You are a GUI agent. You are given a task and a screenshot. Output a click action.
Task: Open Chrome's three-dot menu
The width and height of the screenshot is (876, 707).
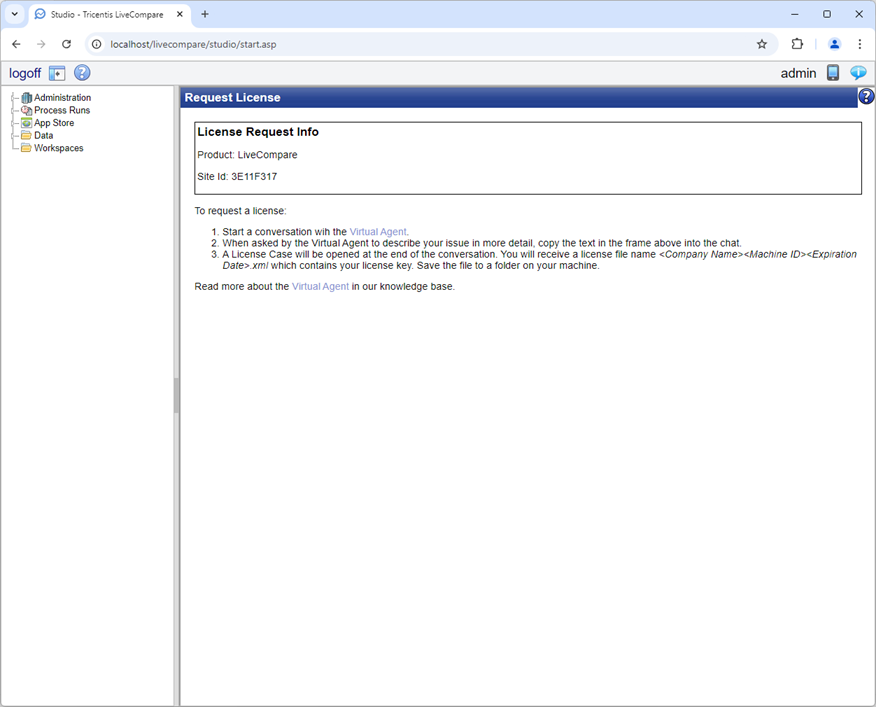click(860, 44)
